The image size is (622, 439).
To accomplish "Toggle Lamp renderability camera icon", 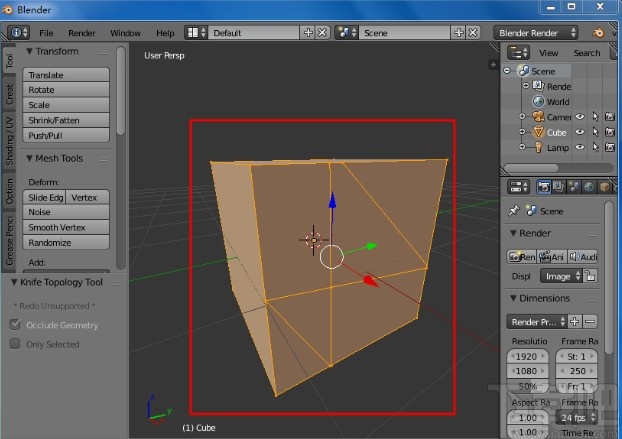I will pos(610,148).
